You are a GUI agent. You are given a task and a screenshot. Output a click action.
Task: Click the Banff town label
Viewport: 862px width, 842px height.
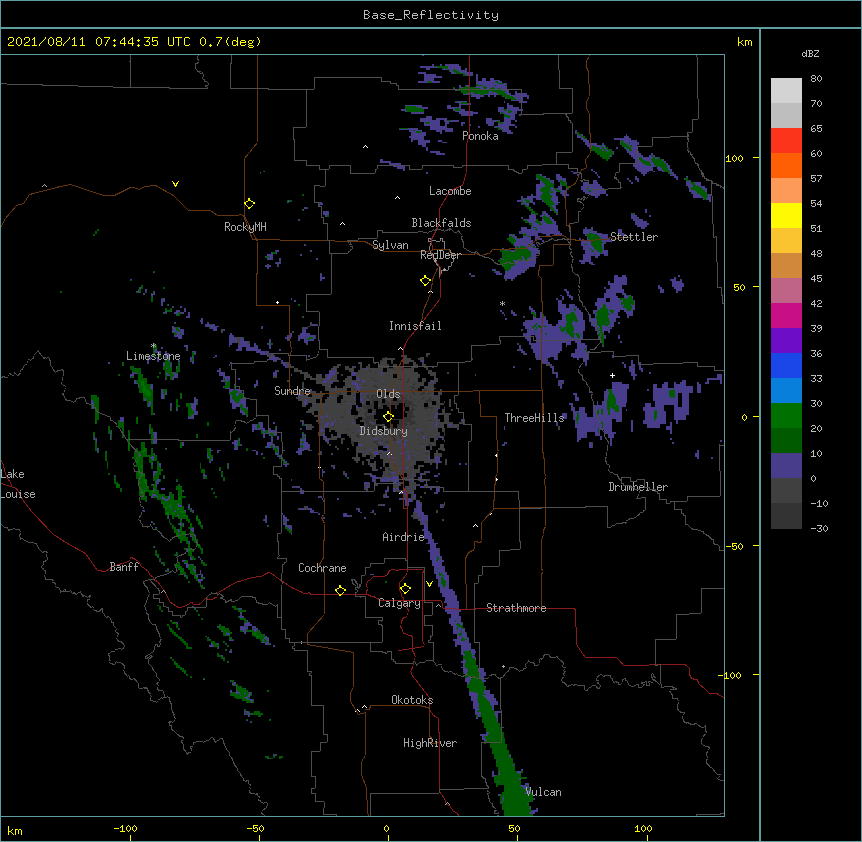124,567
